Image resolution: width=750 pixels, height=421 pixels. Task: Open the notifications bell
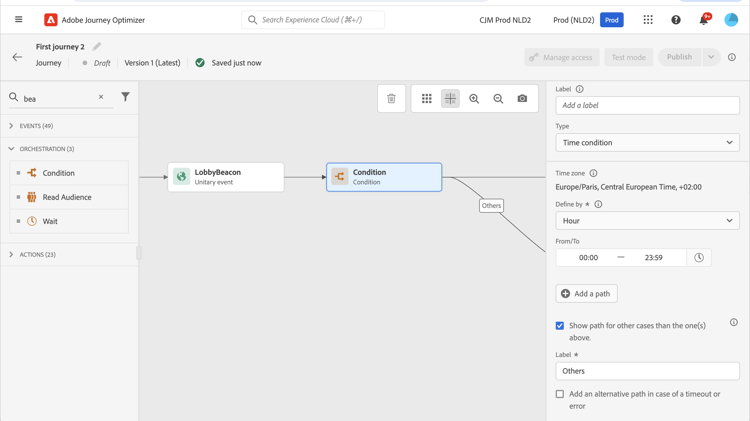704,20
